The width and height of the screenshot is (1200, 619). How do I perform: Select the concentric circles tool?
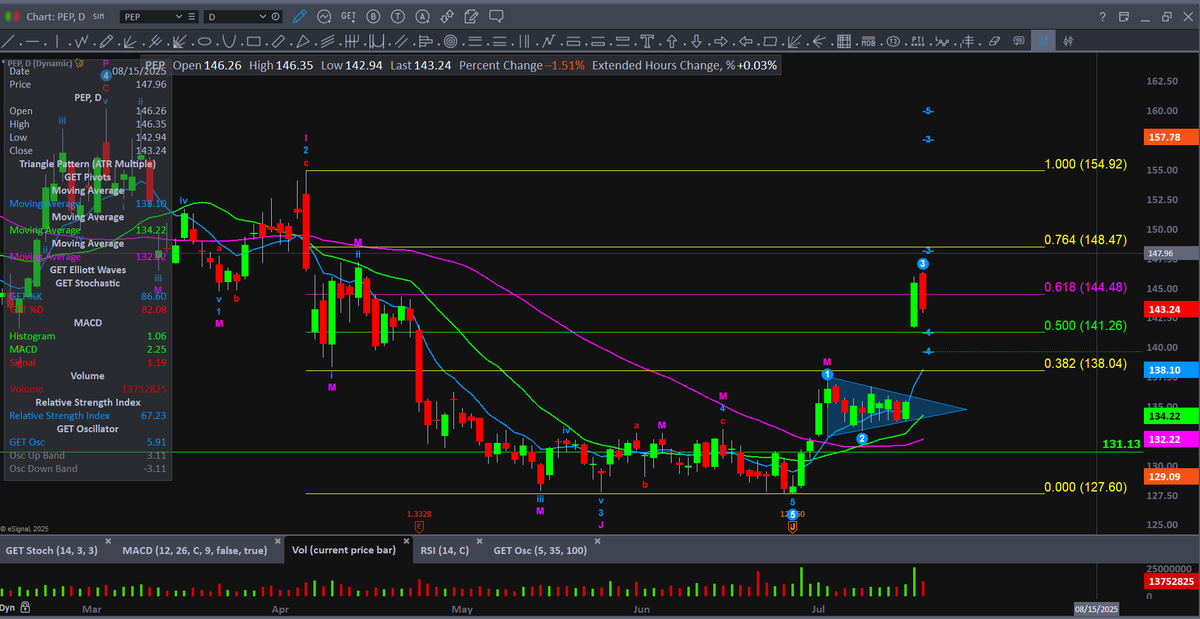pos(450,41)
